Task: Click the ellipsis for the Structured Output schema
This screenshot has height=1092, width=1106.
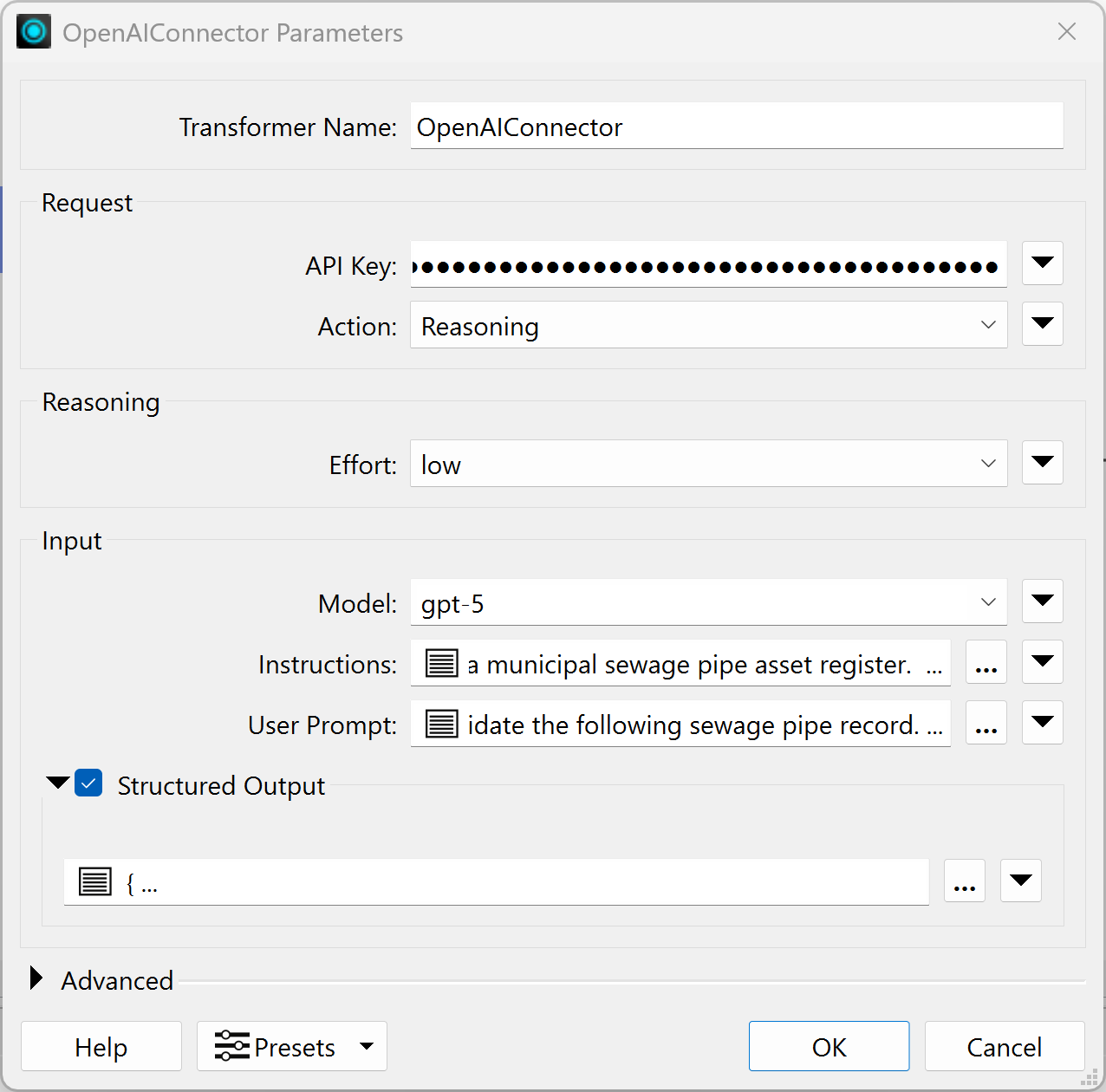Action: click(x=964, y=881)
